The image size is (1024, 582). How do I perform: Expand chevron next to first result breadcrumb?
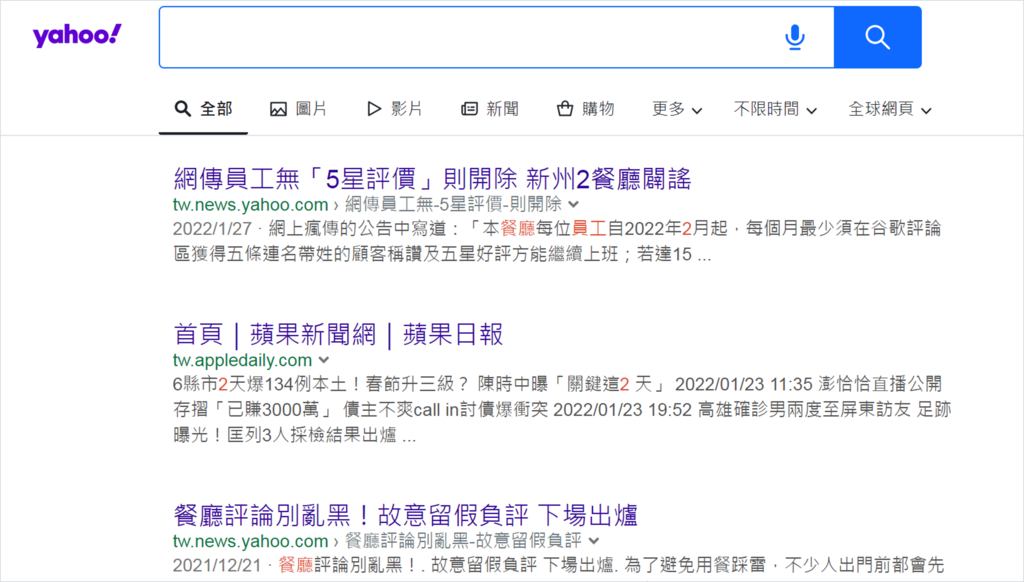573,203
